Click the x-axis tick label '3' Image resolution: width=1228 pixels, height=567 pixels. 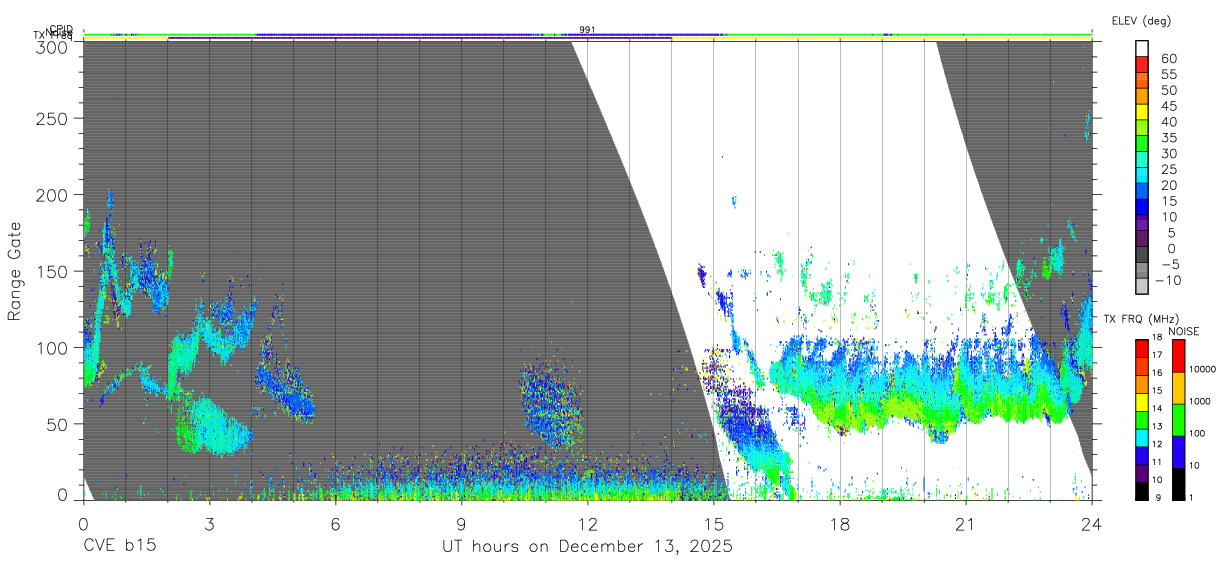(209, 524)
